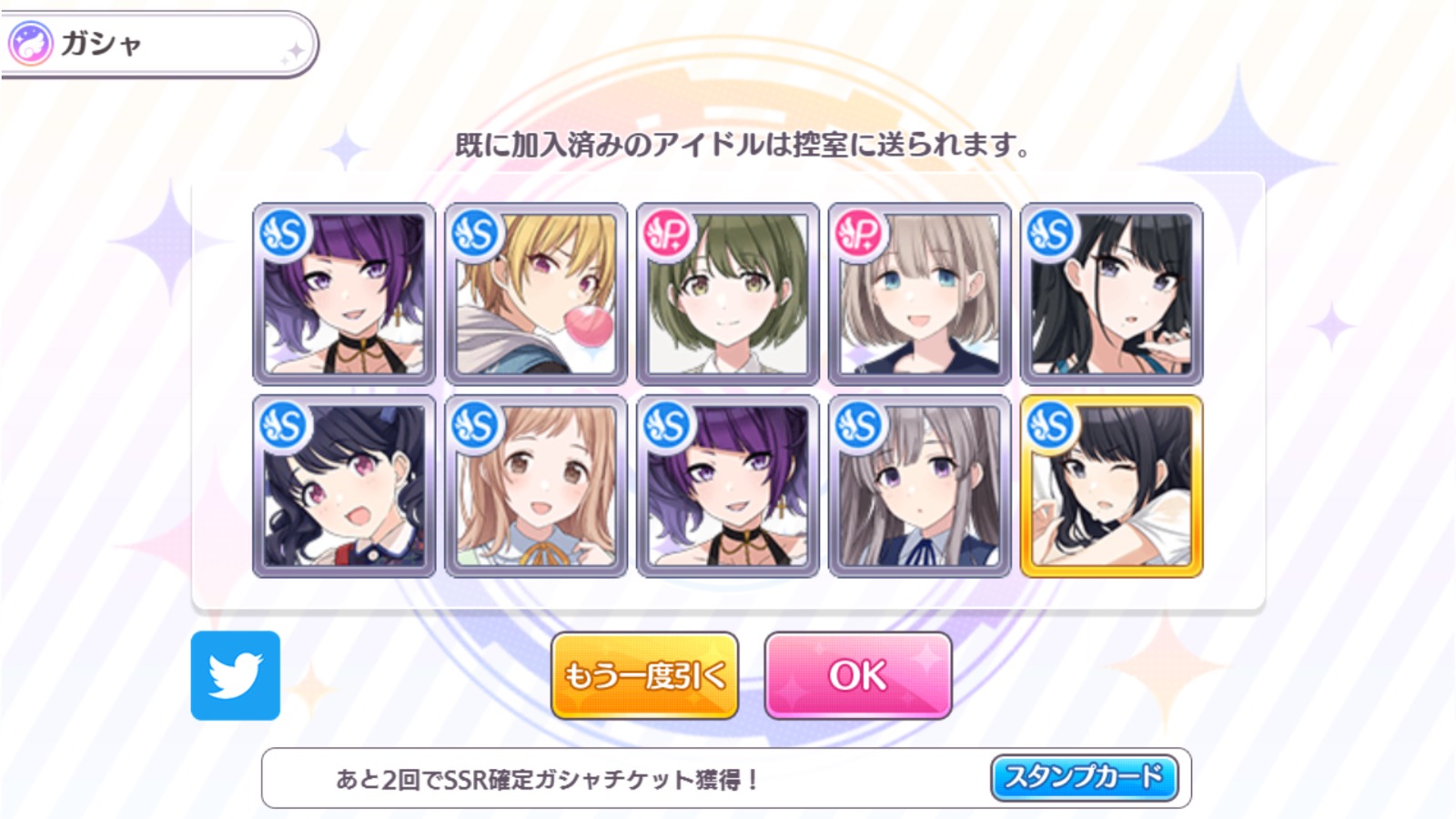Select the blonde idol blowing bubblegum card
Viewport: 1456px width, 819px height.
pos(536,294)
